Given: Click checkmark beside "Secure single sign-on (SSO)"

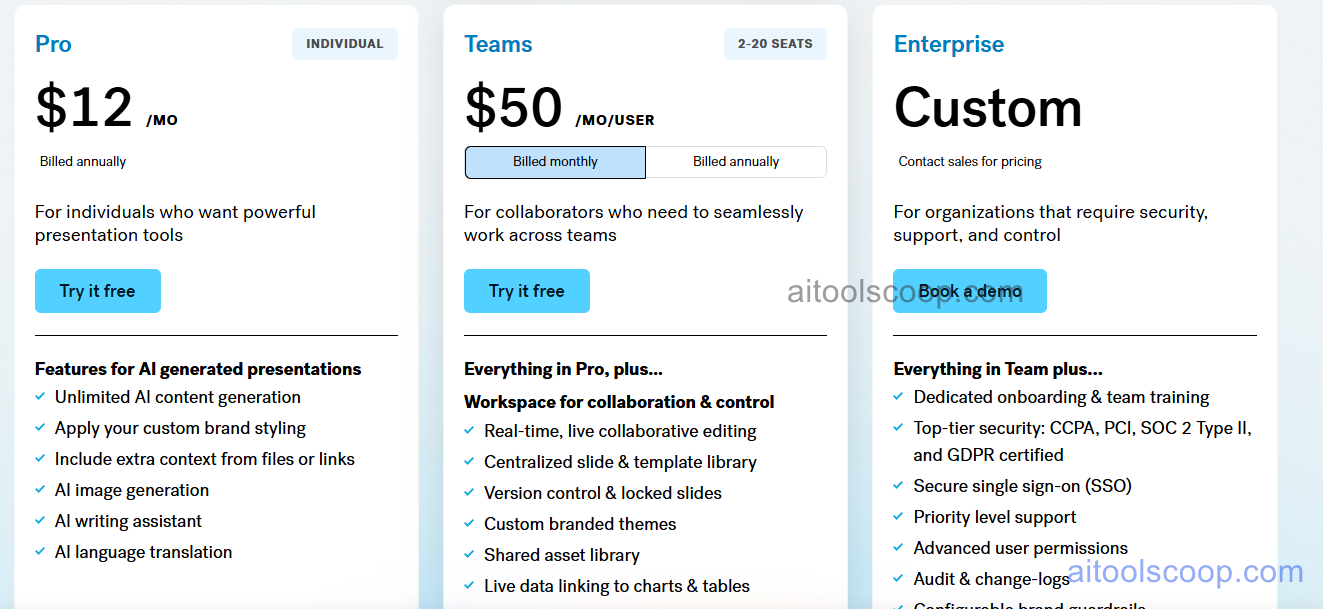Looking at the screenshot, I should pos(898,485).
